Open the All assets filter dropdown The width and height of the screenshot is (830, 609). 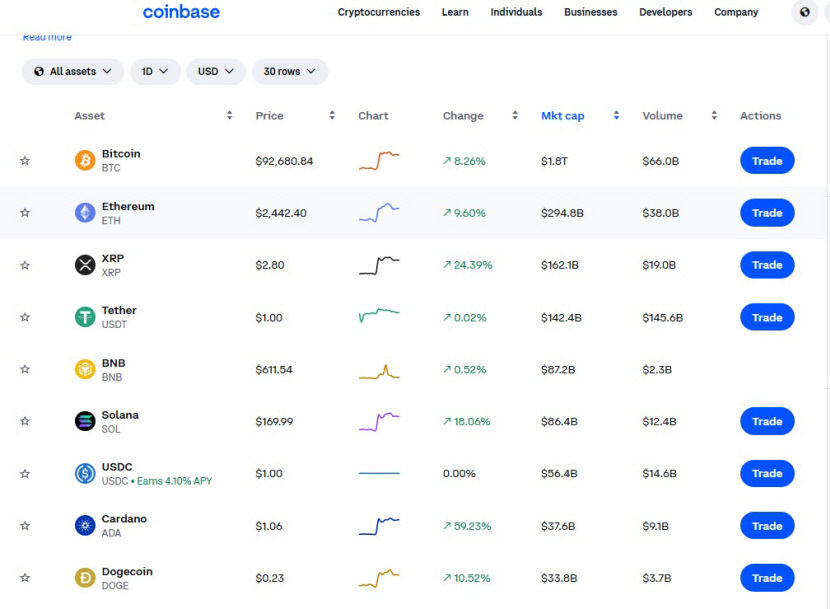[73, 71]
